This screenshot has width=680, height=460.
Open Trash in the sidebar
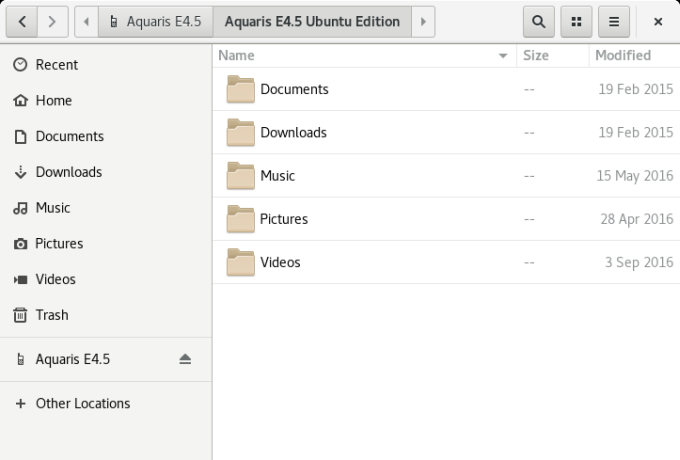click(51, 315)
